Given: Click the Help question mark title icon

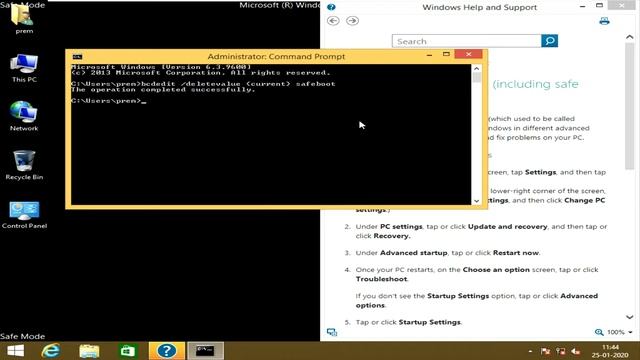Looking at the screenshot, I should pyautogui.click(x=331, y=7).
